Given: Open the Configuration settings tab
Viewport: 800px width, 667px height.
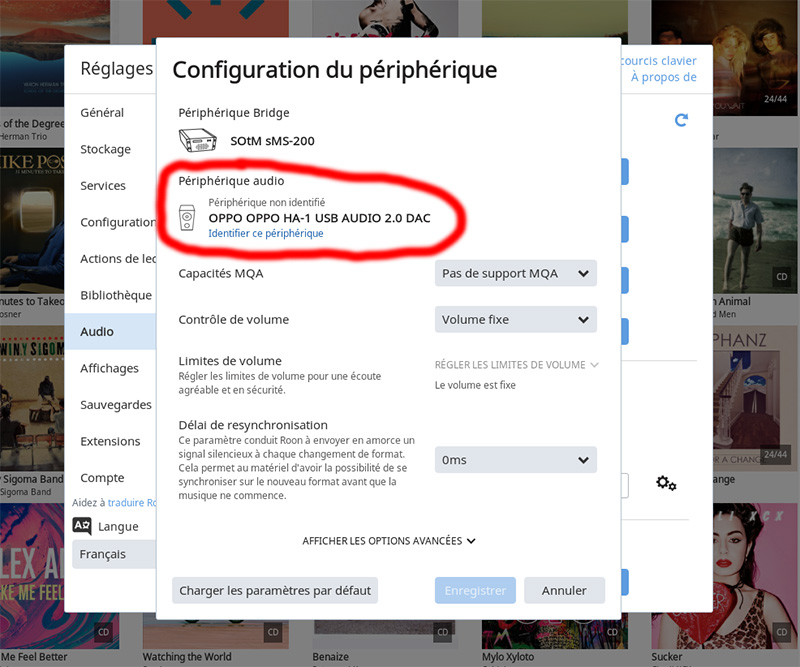Looking at the screenshot, I should coord(110,222).
